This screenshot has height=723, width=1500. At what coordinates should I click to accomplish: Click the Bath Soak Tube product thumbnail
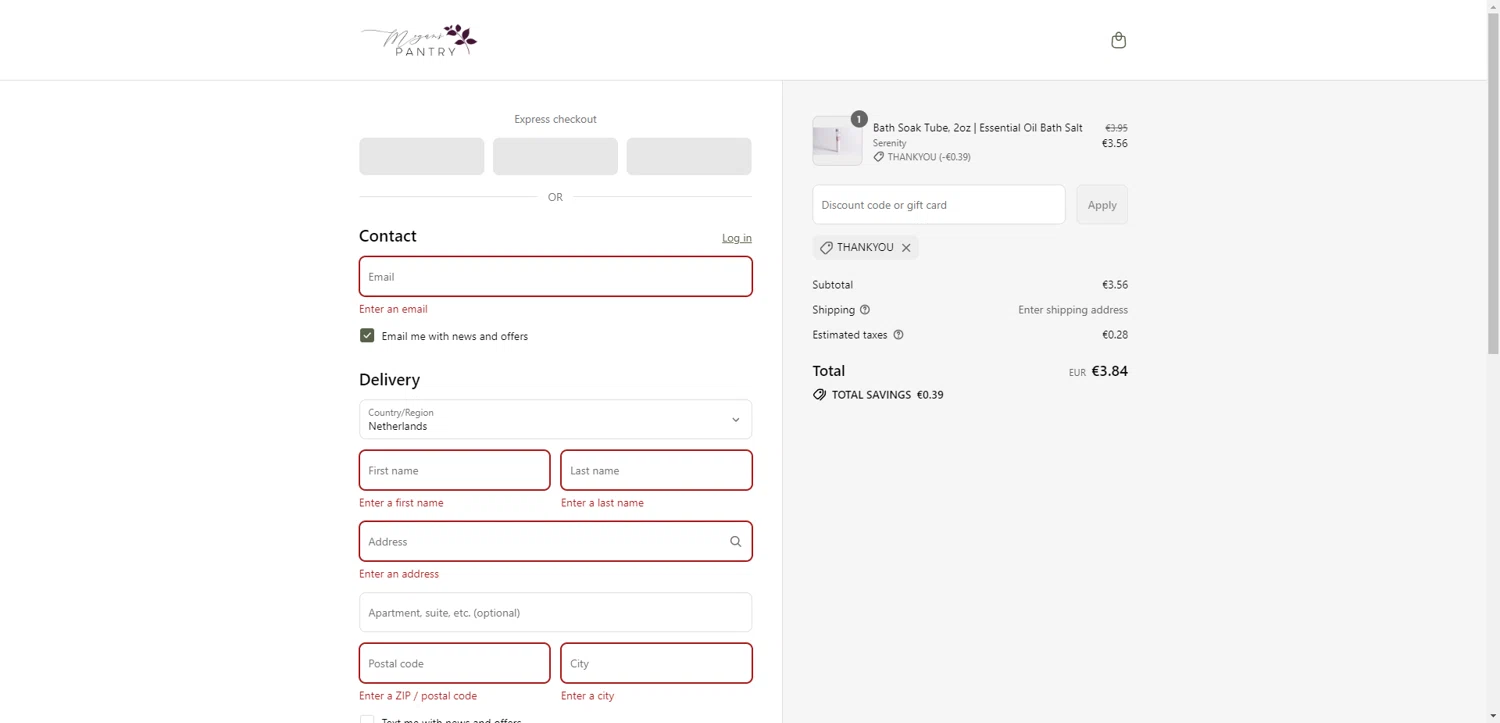[x=837, y=141]
